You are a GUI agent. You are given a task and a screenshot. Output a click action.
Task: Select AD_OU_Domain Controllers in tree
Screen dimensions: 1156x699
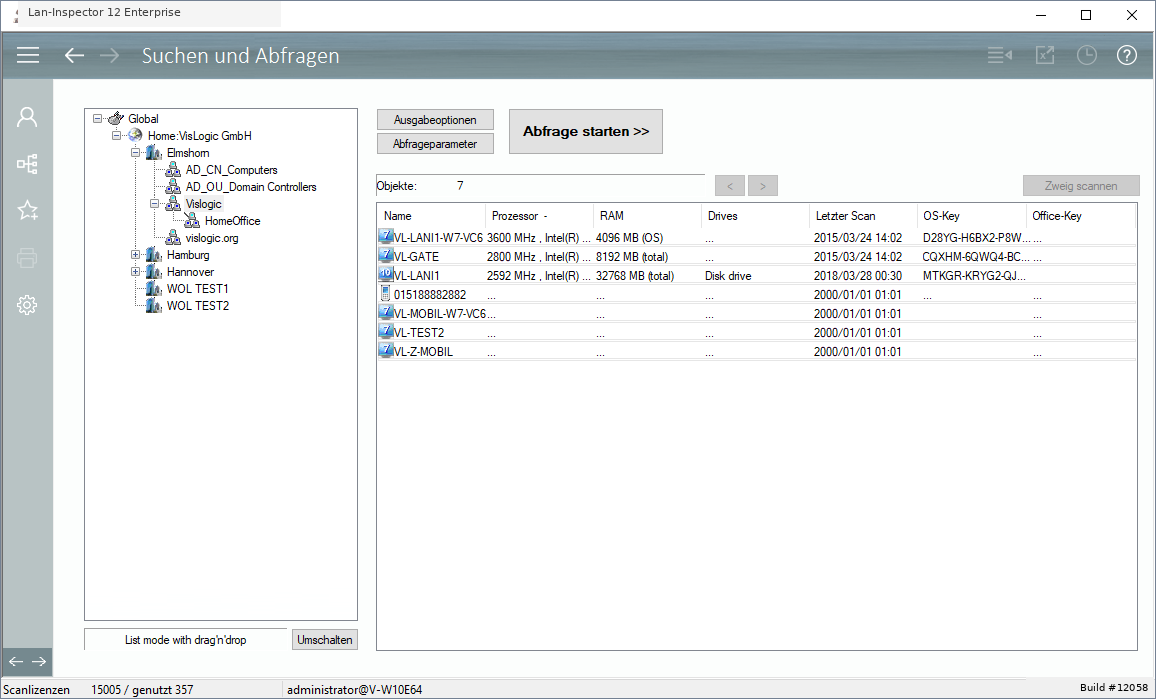pos(251,187)
